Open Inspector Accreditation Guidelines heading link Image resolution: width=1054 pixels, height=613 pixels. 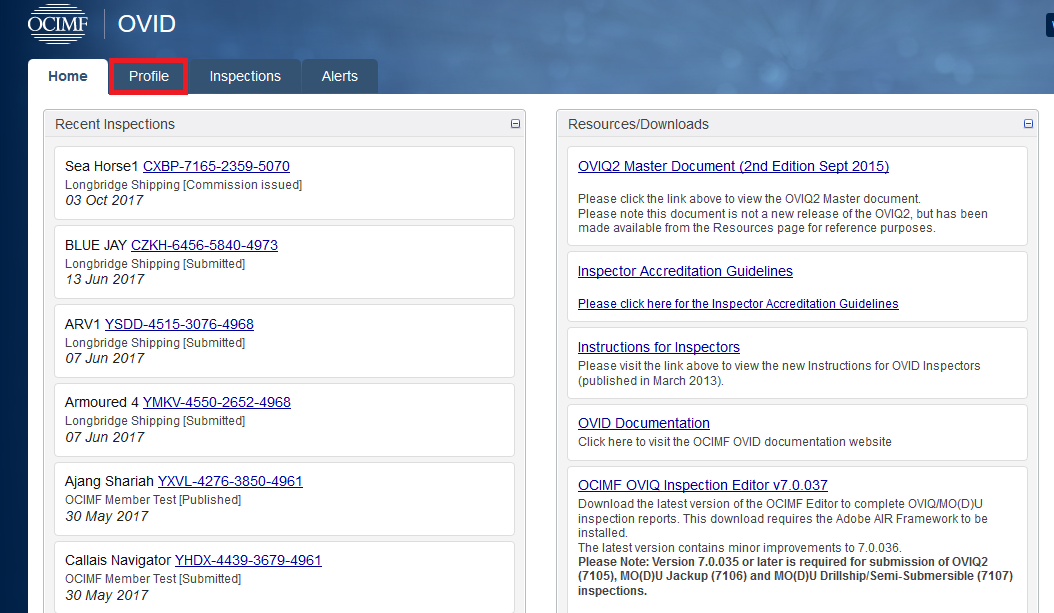tap(685, 271)
